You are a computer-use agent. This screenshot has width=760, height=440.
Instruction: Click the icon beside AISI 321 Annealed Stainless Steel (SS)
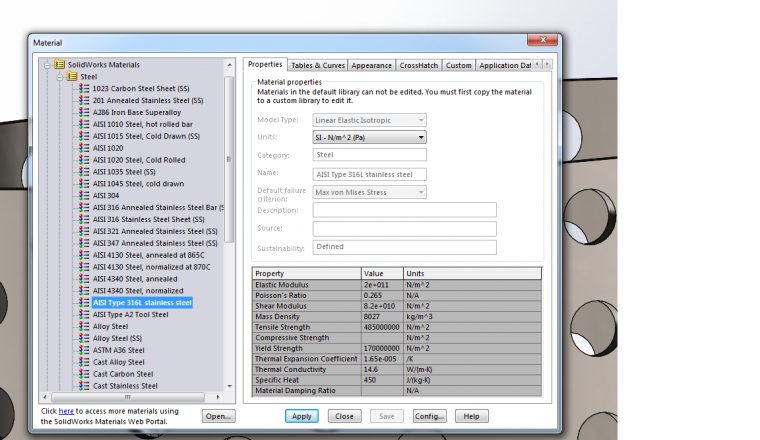[84, 231]
